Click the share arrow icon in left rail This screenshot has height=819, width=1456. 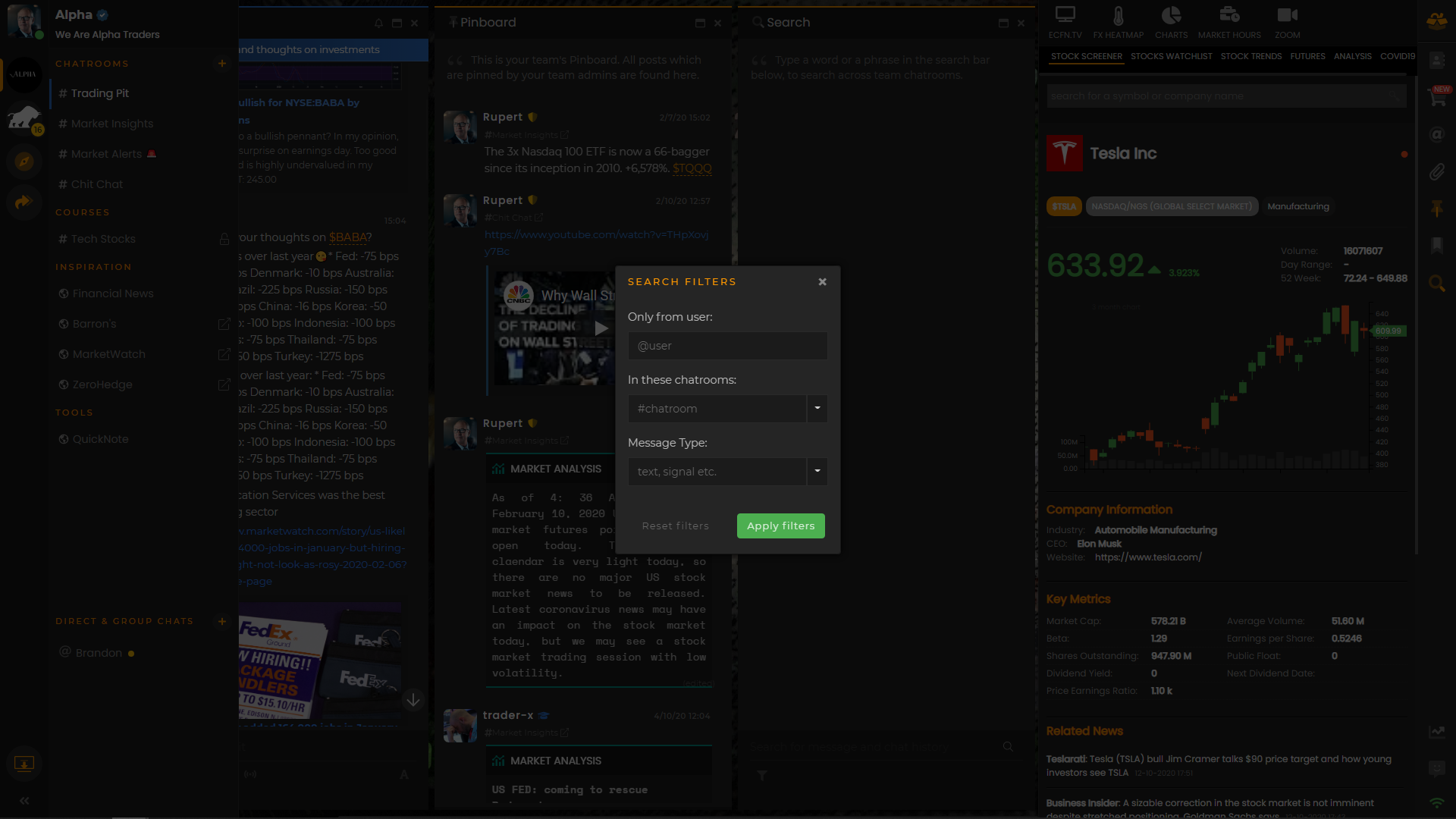pos(24,202)
